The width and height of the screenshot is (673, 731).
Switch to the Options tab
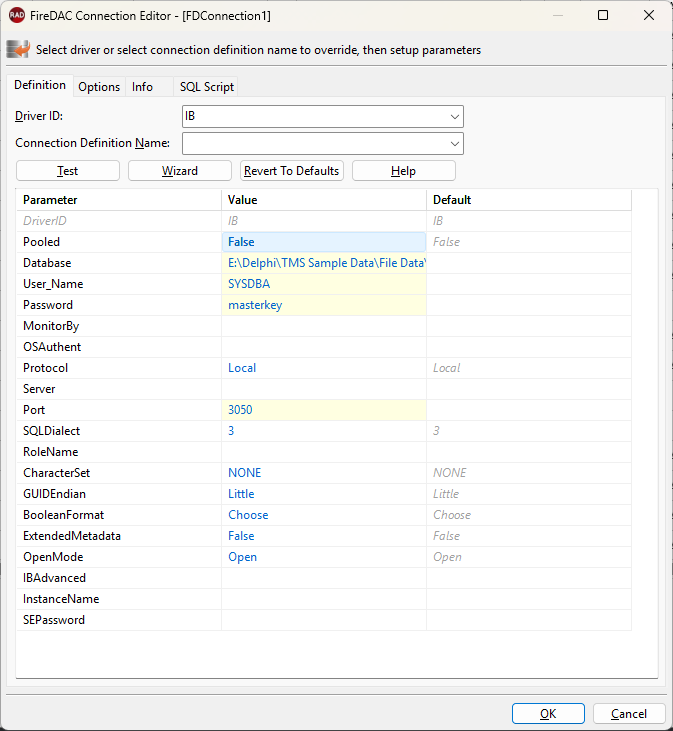tap(99, 87)
